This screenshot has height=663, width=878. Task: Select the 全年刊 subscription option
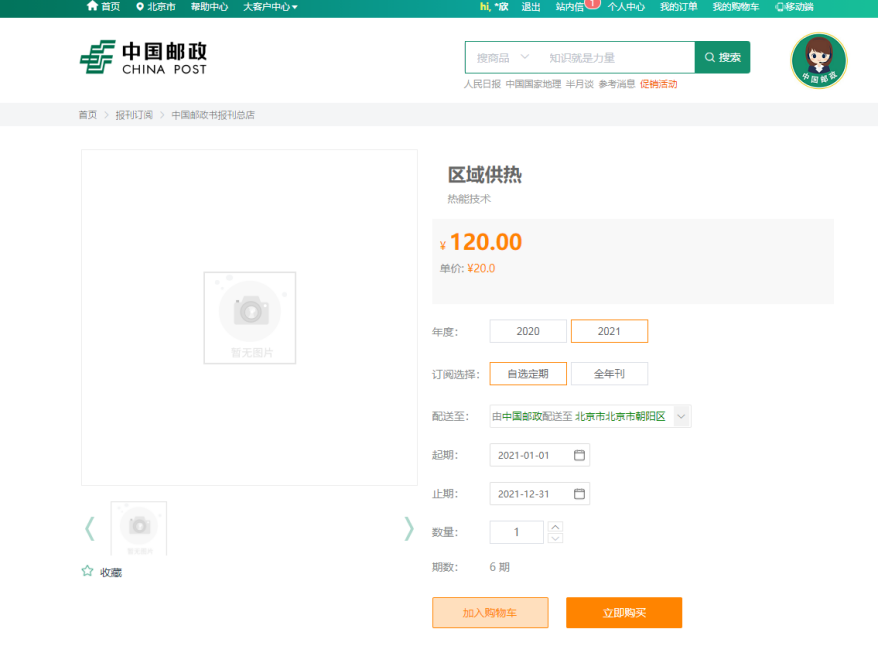(x=610, y=373)
